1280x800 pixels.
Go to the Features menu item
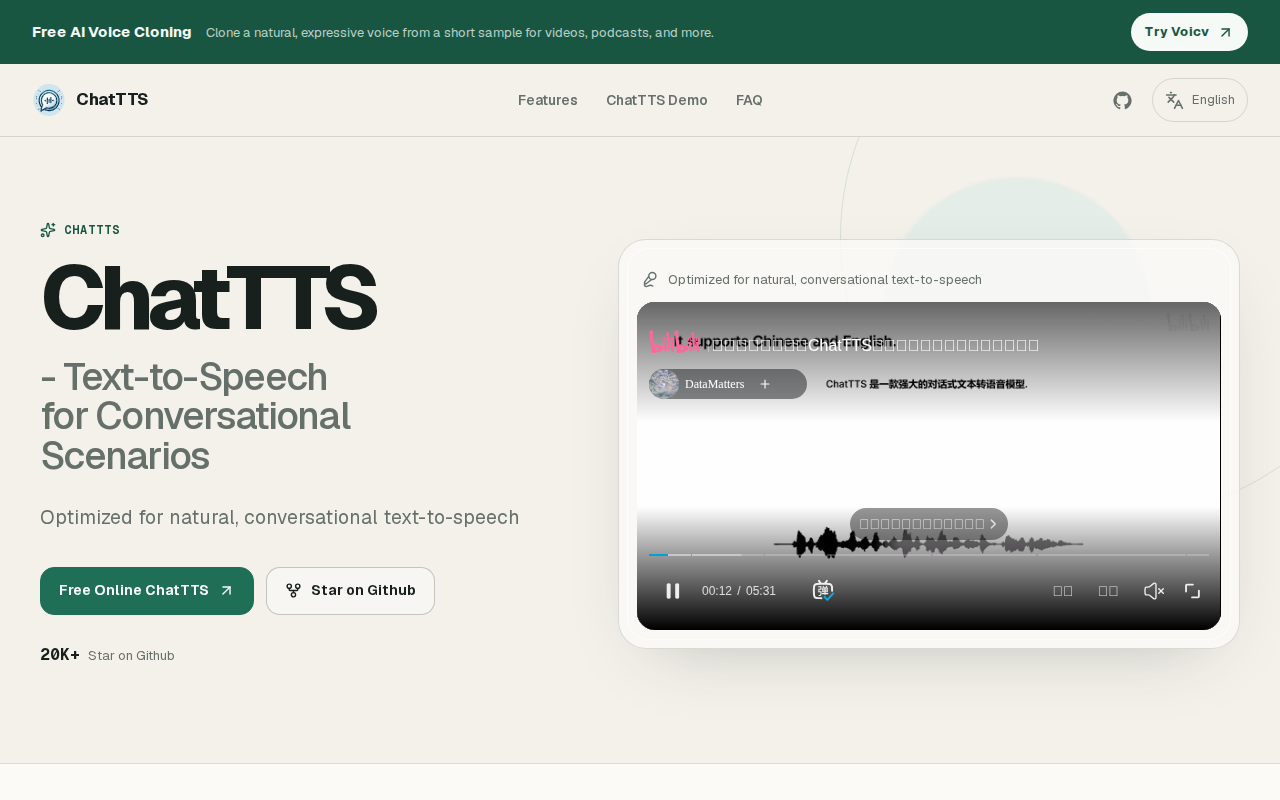click(548, 100)
